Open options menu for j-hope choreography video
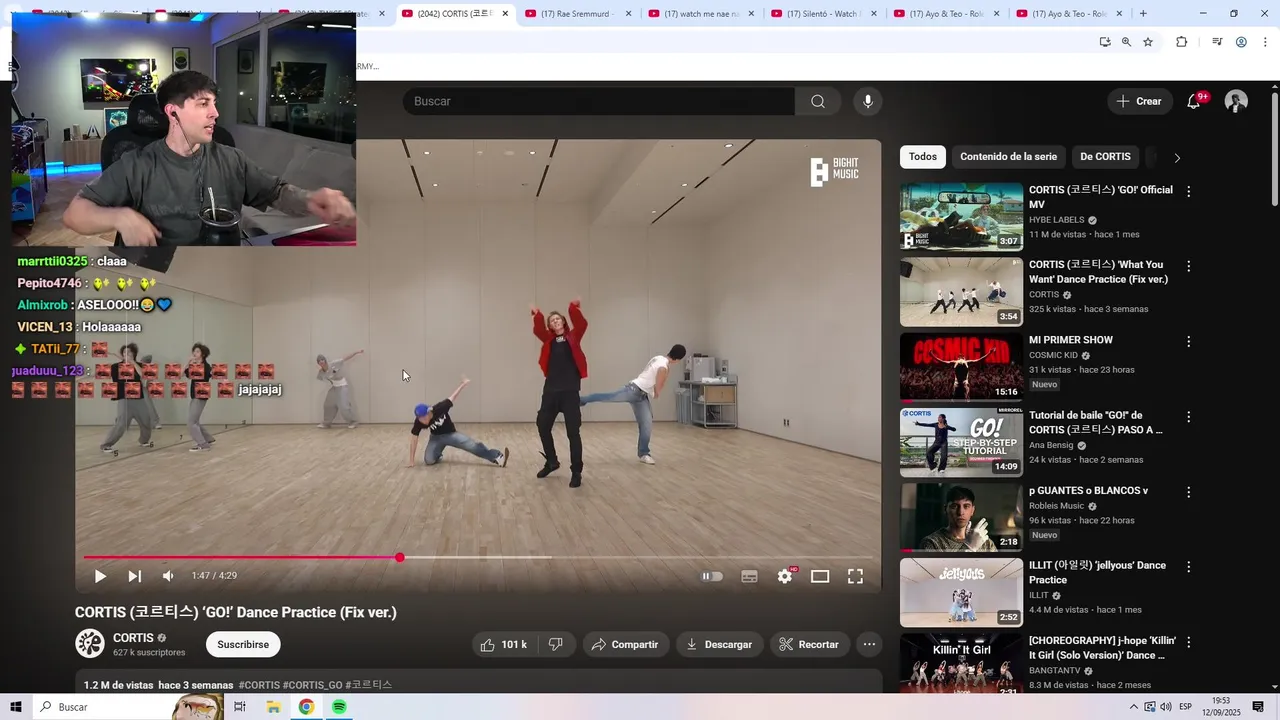 [1189, 642]
